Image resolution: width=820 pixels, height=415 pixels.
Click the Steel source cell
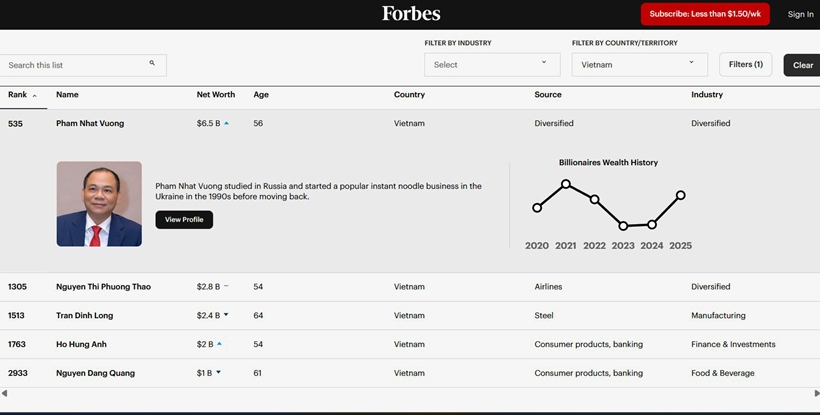[544, 315]
